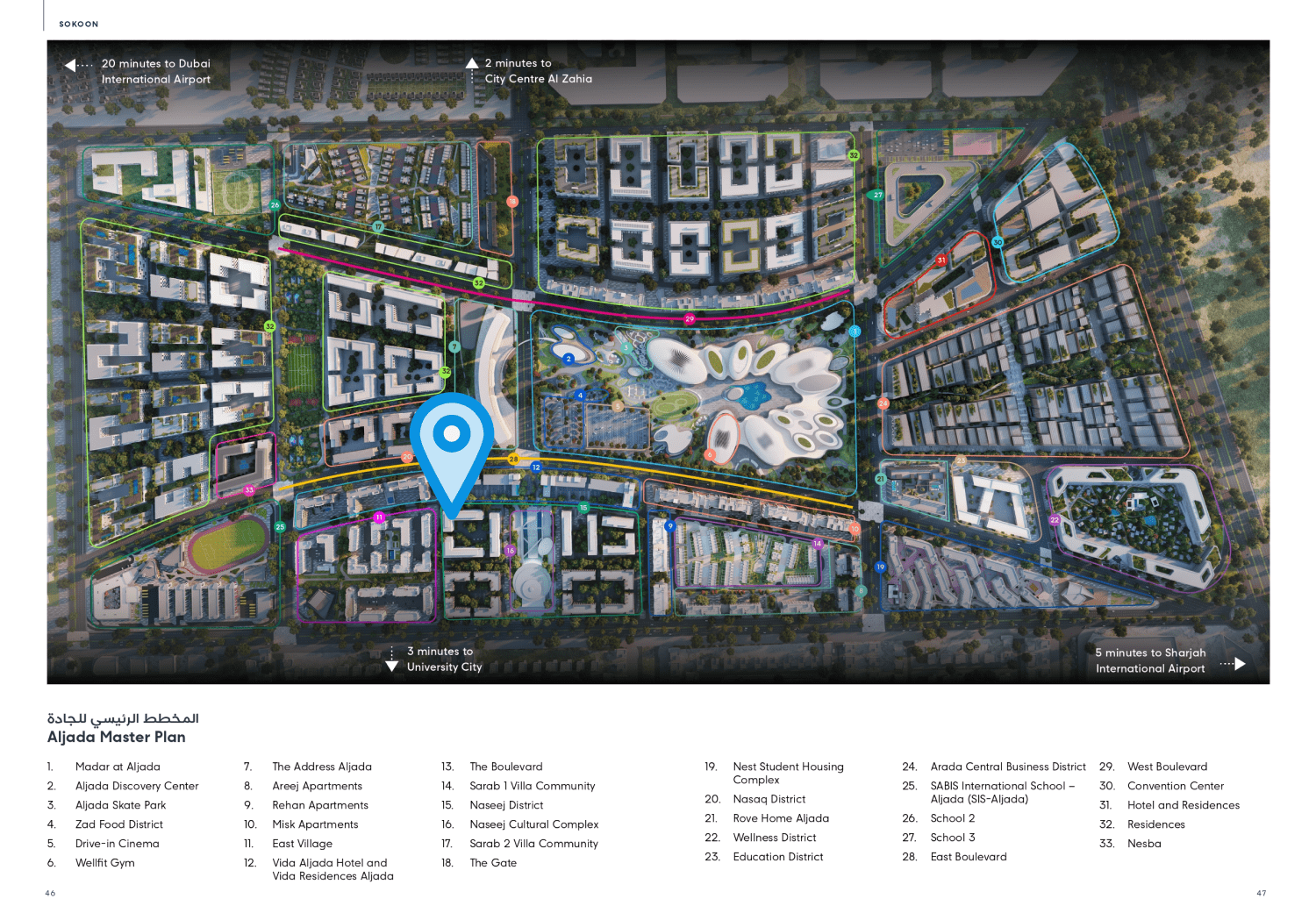The height and width of the screenshot is (913, 1316).
Task: Select marker 6 for Wellfit Gym
Action: coord(709,454)
